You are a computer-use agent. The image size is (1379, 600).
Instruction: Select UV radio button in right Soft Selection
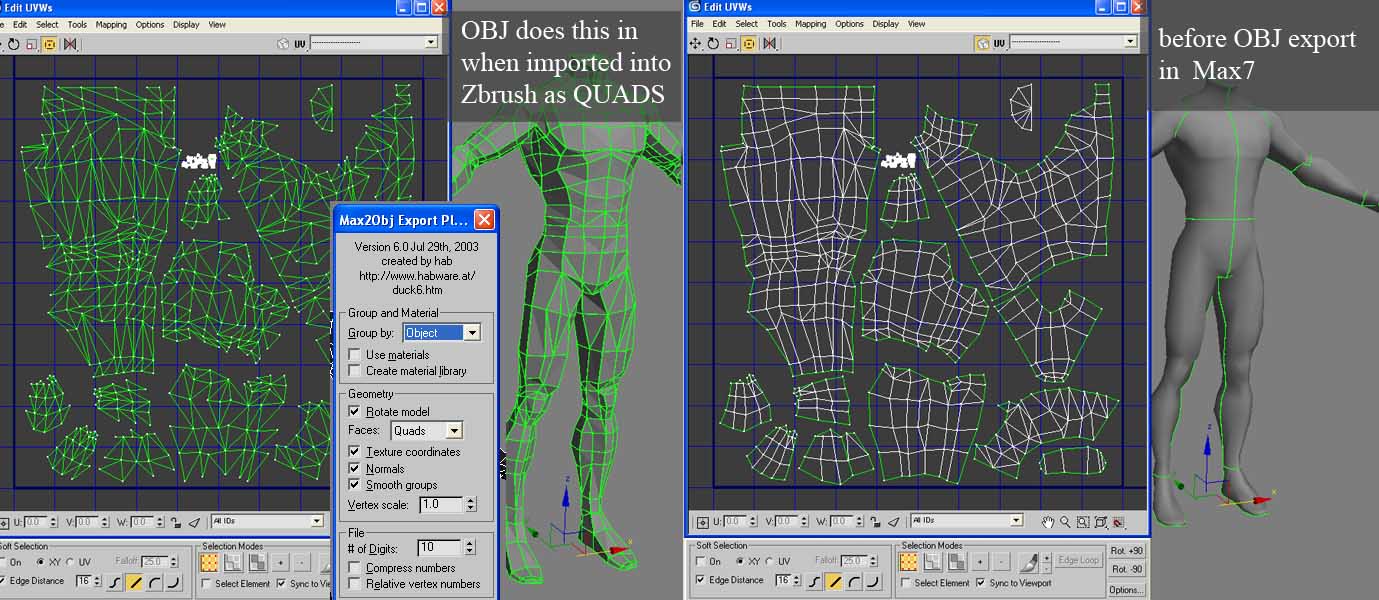768,562
